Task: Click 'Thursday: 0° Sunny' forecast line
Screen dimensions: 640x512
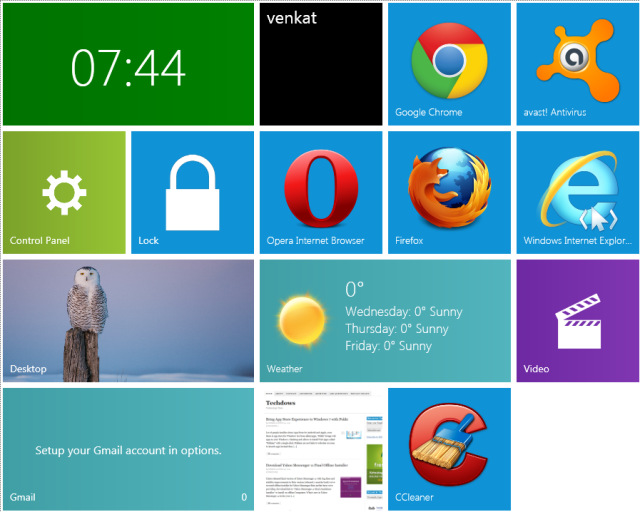Action: pos(397,329)
